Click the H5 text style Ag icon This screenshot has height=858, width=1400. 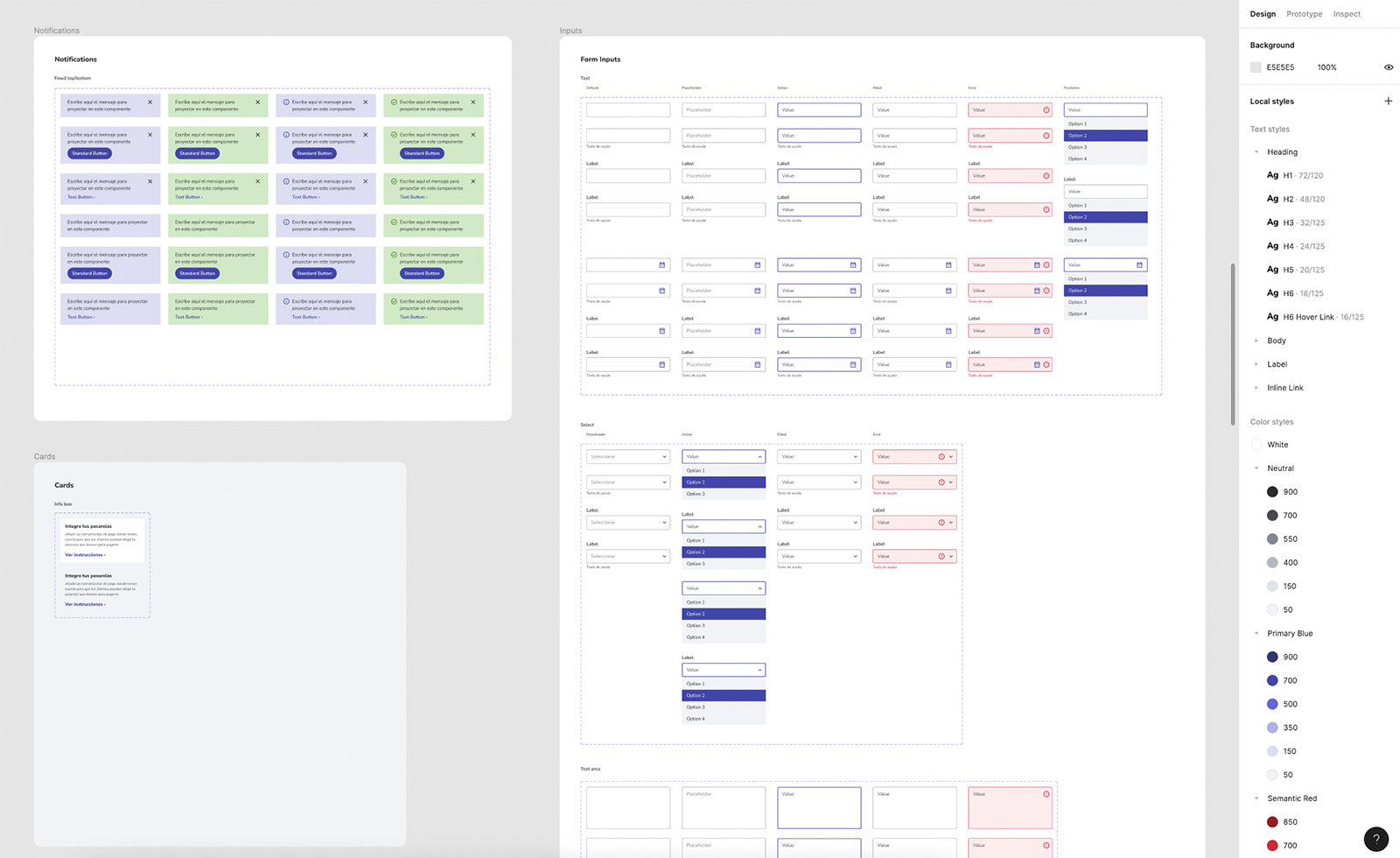click(1272, 270)
